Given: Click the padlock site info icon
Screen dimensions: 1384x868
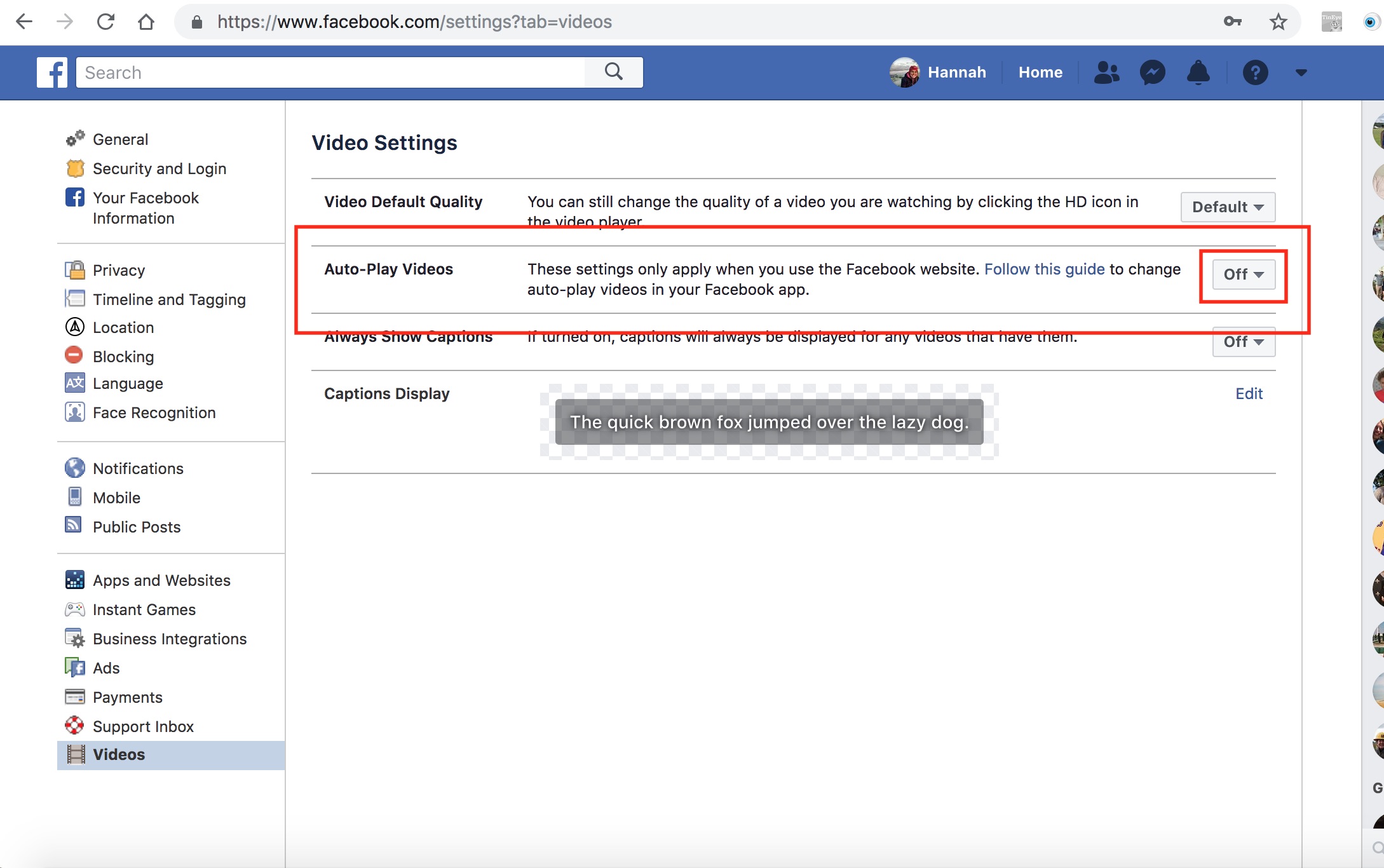Looking at the screenshot, I should click(x=197, y=22).
